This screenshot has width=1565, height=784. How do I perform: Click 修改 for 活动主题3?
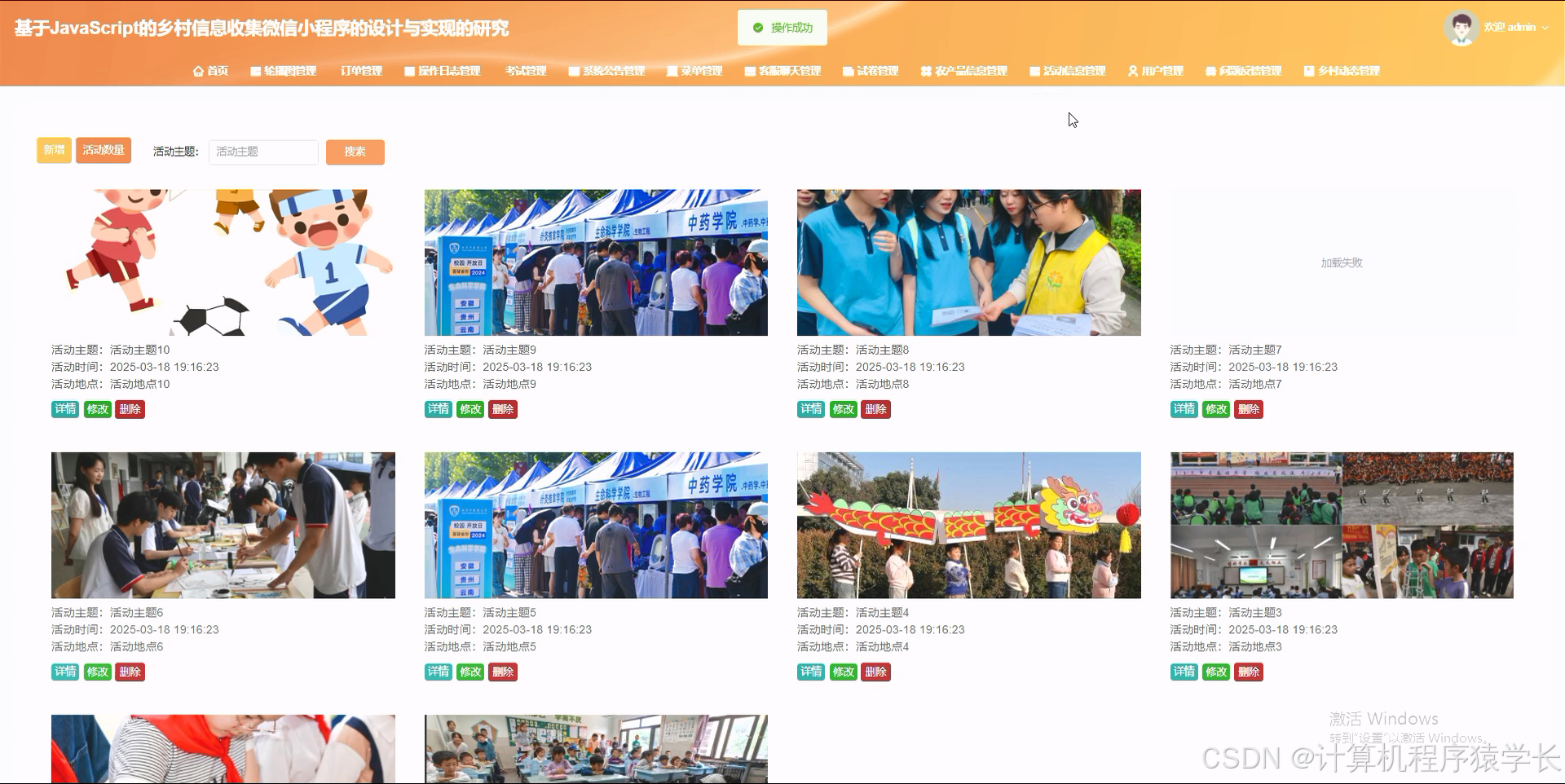(x=1216, y=672)
